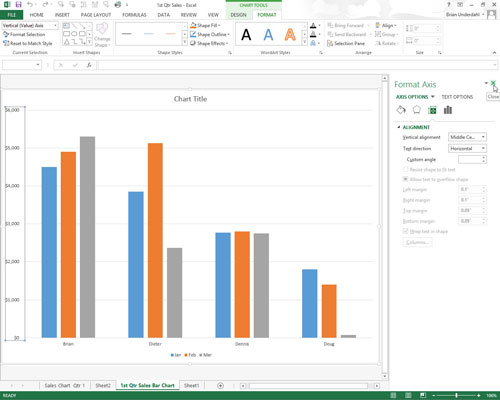
Task: Open the Text direction dropdown
Action: click(467, 148)
